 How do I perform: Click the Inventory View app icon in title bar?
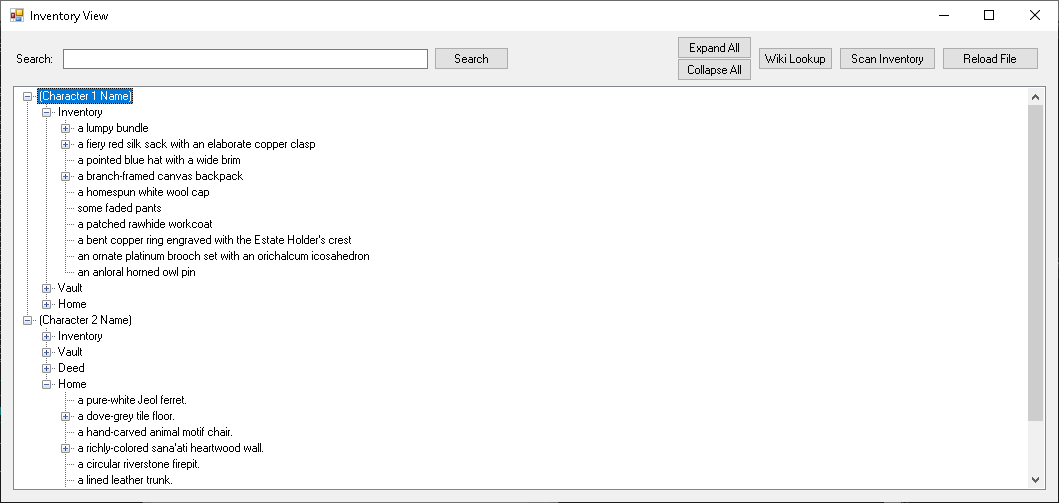tap(16, 16)
